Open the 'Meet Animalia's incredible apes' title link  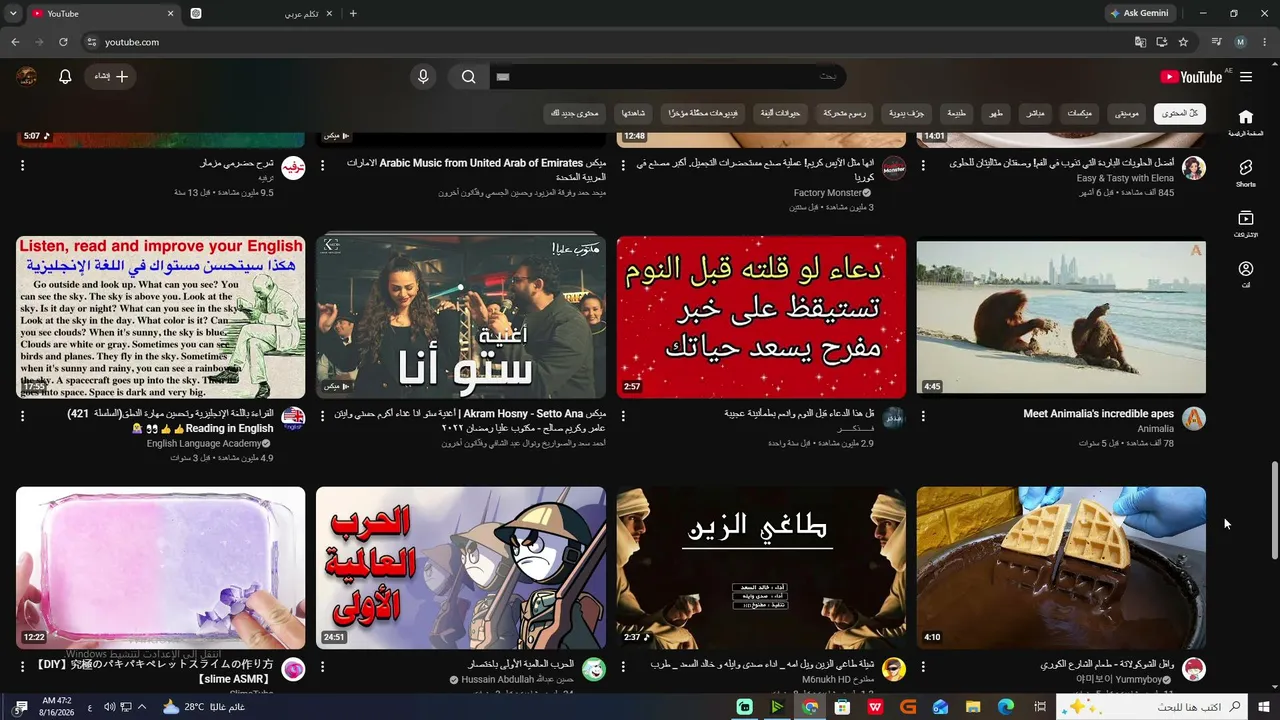pos(1098,414)
